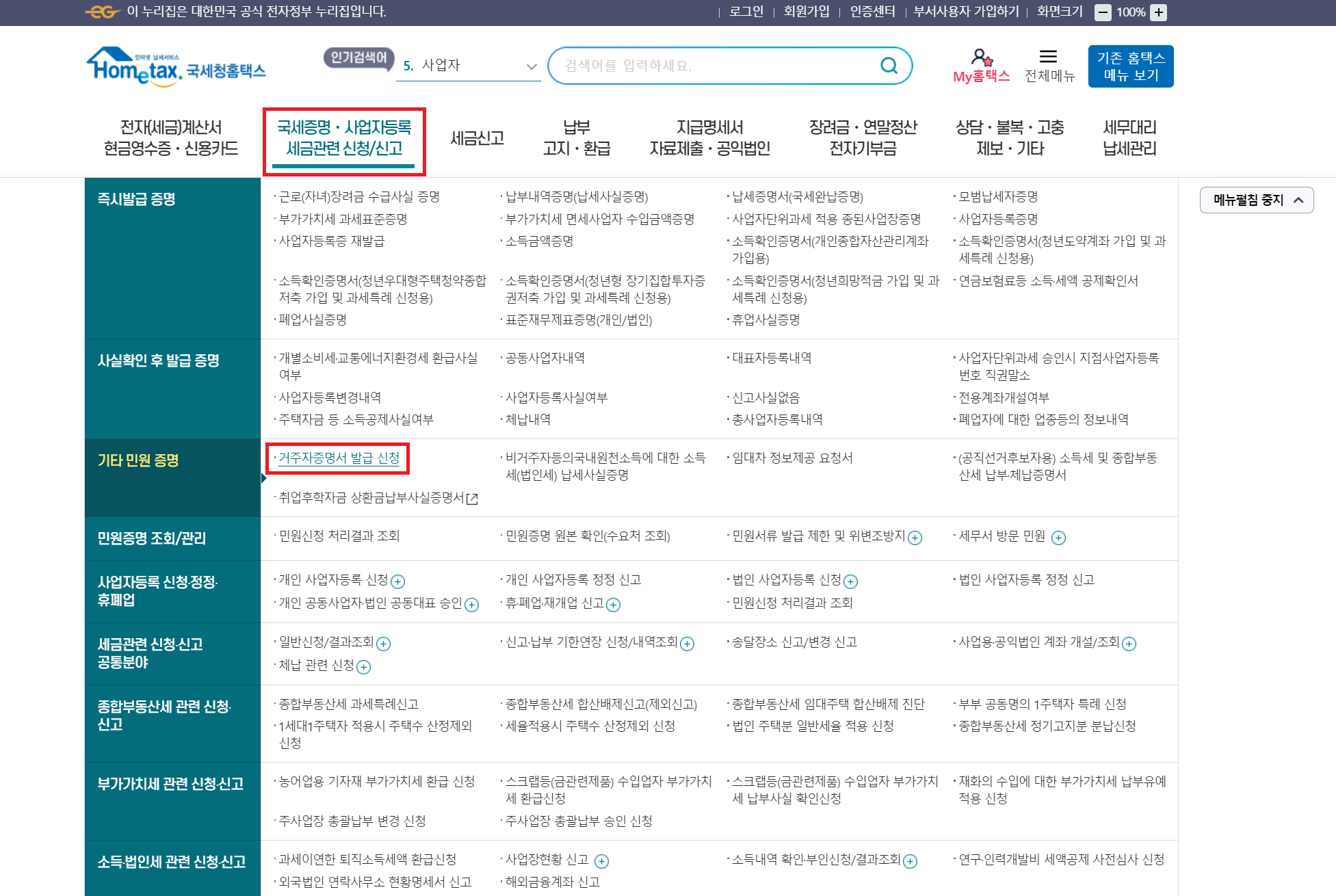Open My홈택스 user icon
The height and width of the screenshot is (896, 1336).
pos(981,57)
